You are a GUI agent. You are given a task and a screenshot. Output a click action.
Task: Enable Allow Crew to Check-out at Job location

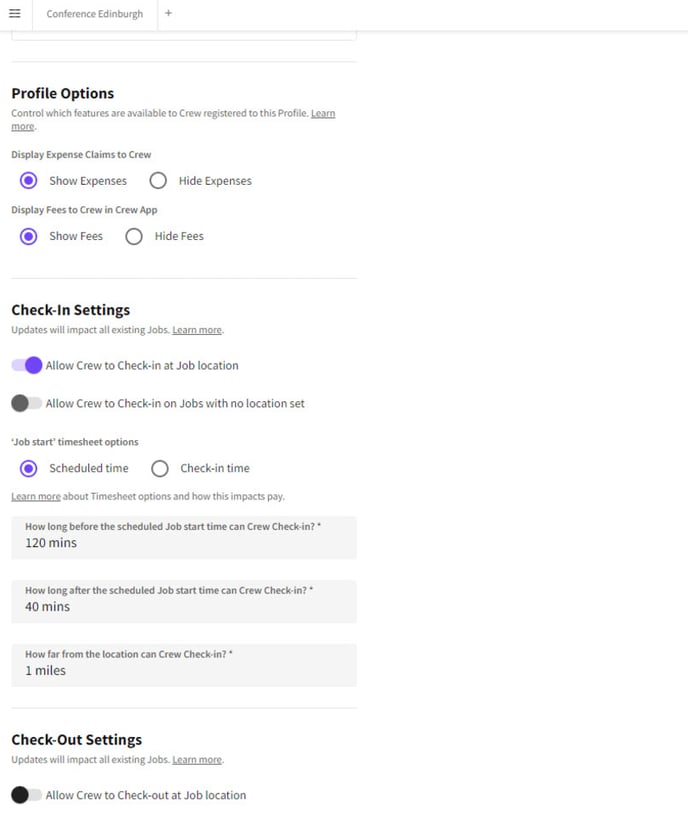coord(27,795)
